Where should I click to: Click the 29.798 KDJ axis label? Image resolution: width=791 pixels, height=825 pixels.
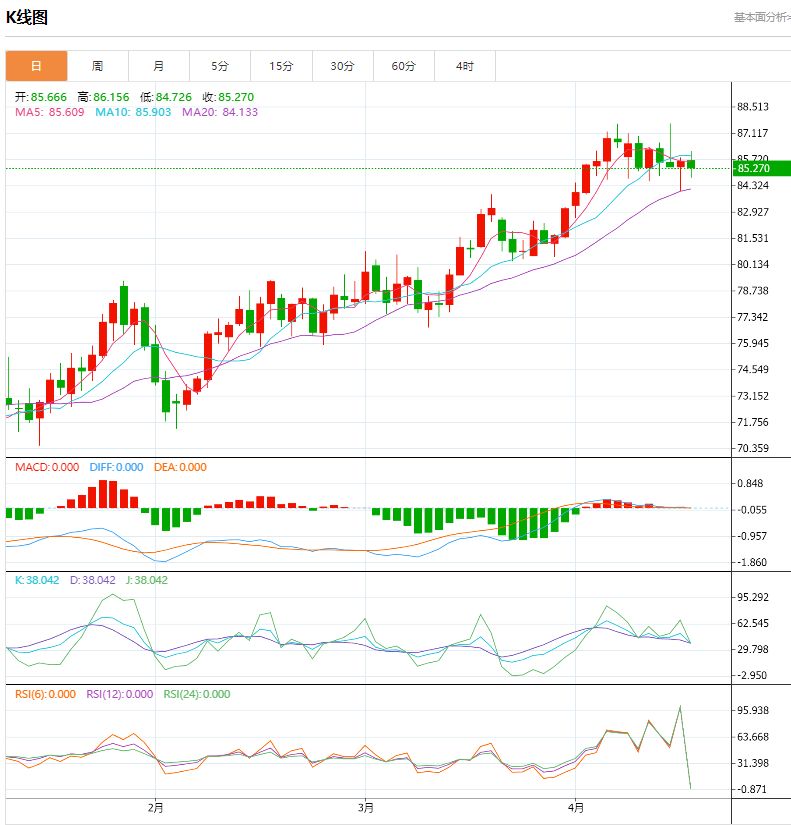tap(753, 649)
